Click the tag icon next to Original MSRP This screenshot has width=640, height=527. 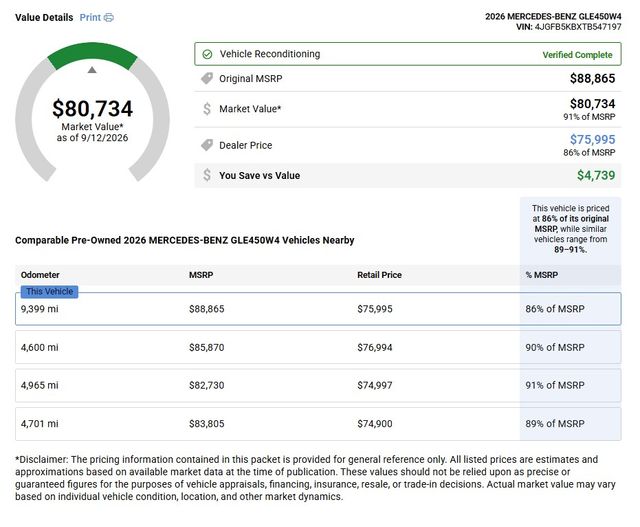tap(207, 78)
